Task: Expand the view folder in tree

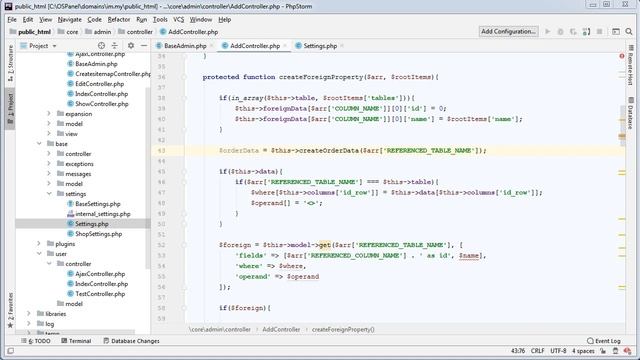Action: (49, 133)
